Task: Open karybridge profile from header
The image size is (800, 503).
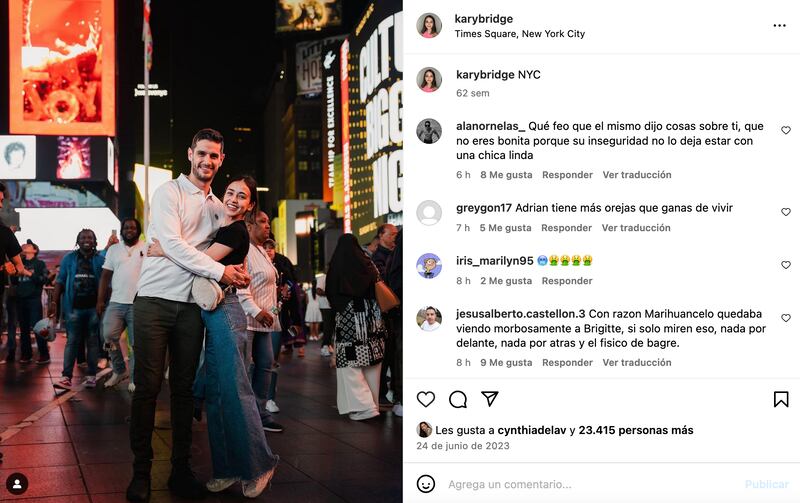Action: (x=484, y=19)
